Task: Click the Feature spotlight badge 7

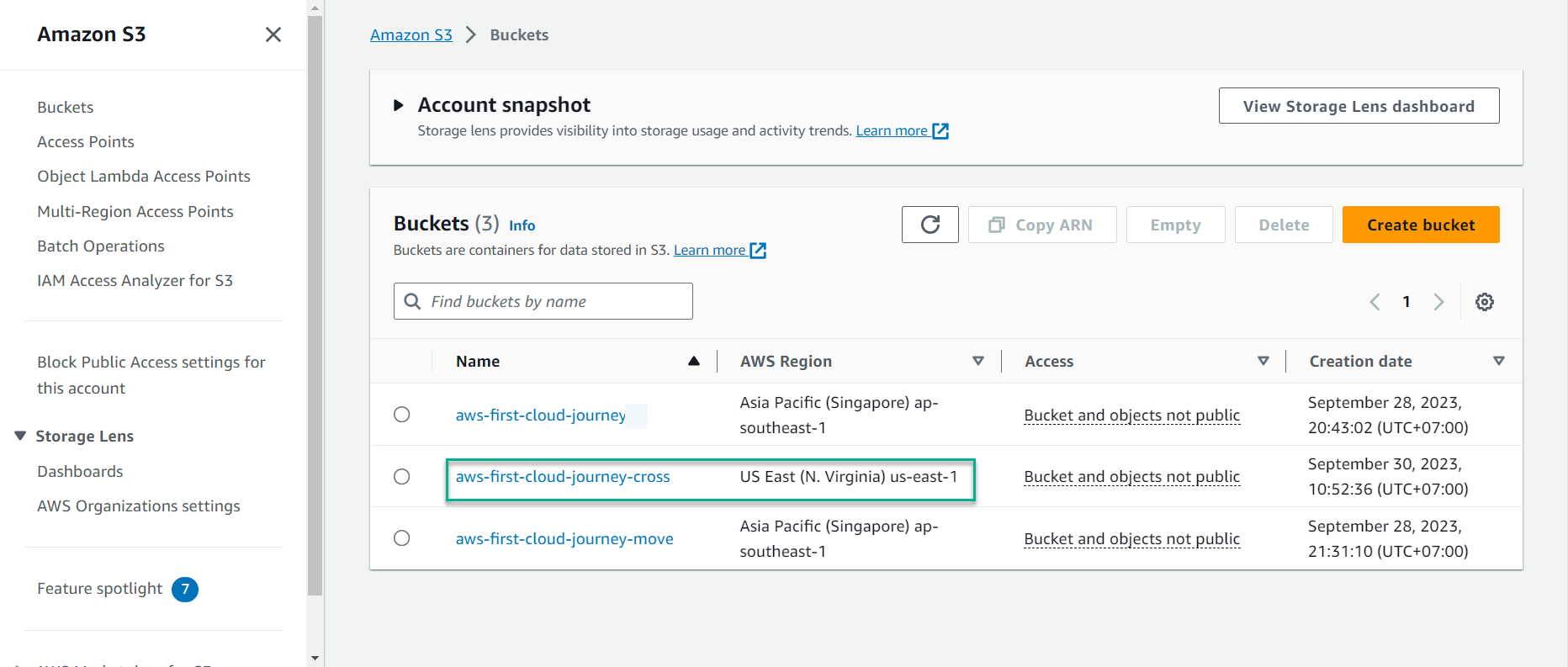Action: [x=185, y=590]
